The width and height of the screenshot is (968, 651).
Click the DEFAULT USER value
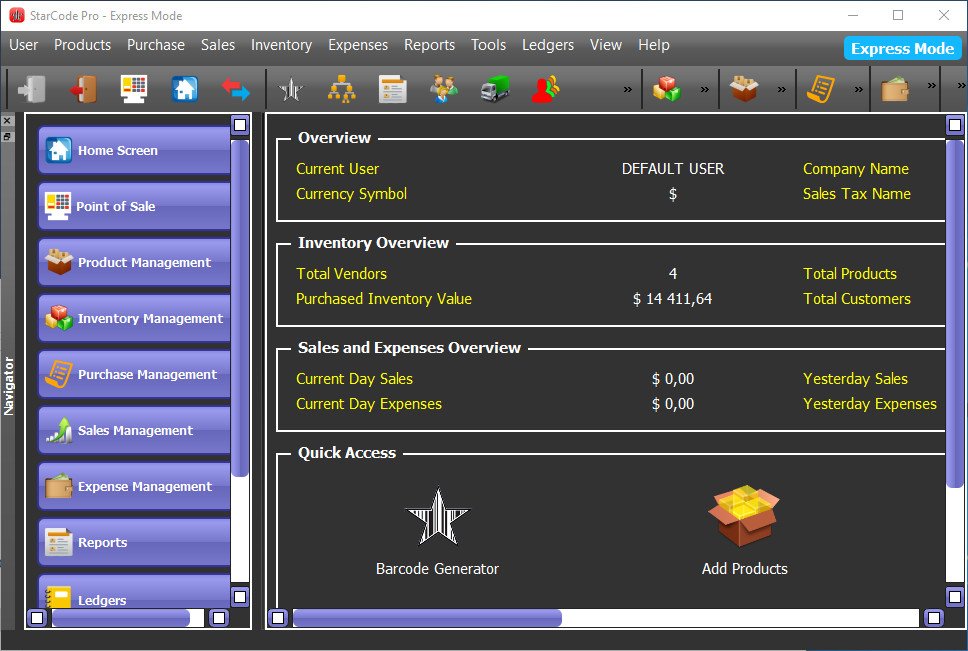(673, 168)
